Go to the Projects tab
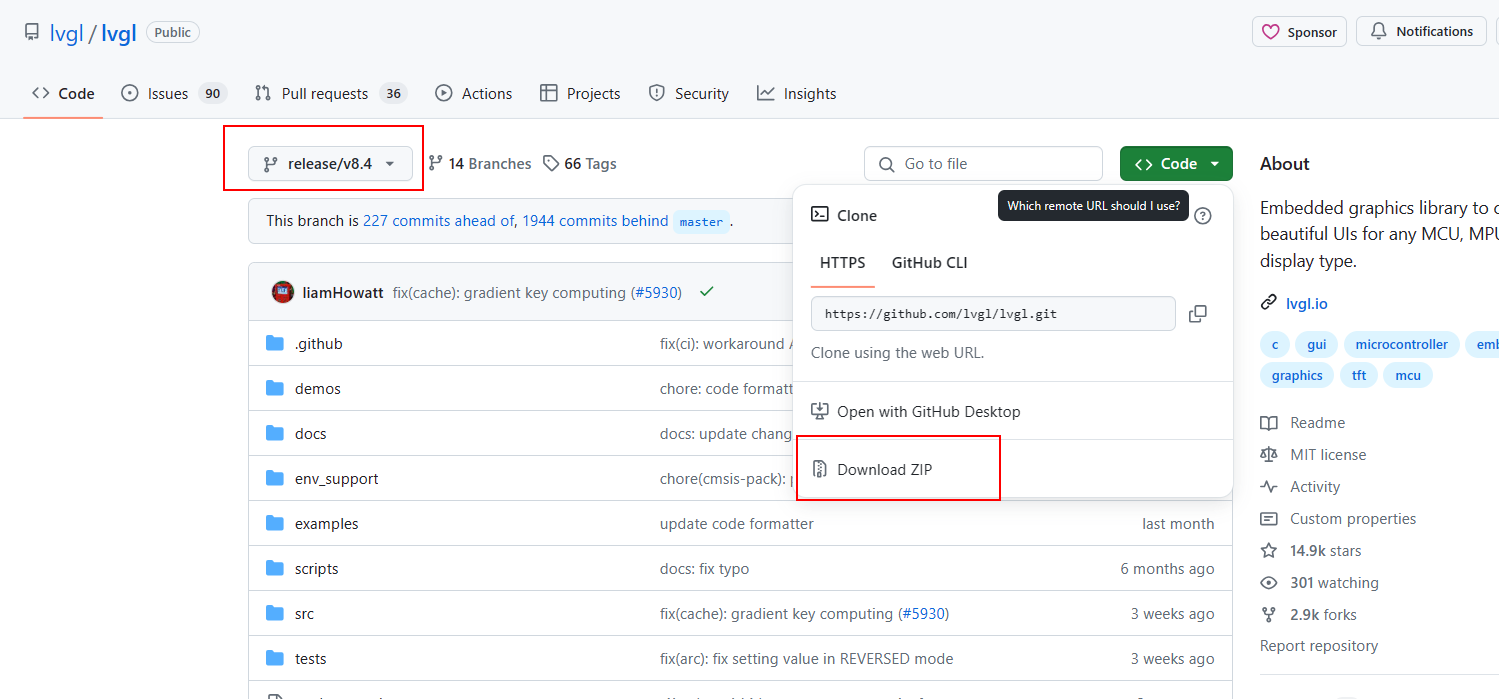Viewport: 1499px width, 699px height. pyautogui.click(x=580, y=94)
